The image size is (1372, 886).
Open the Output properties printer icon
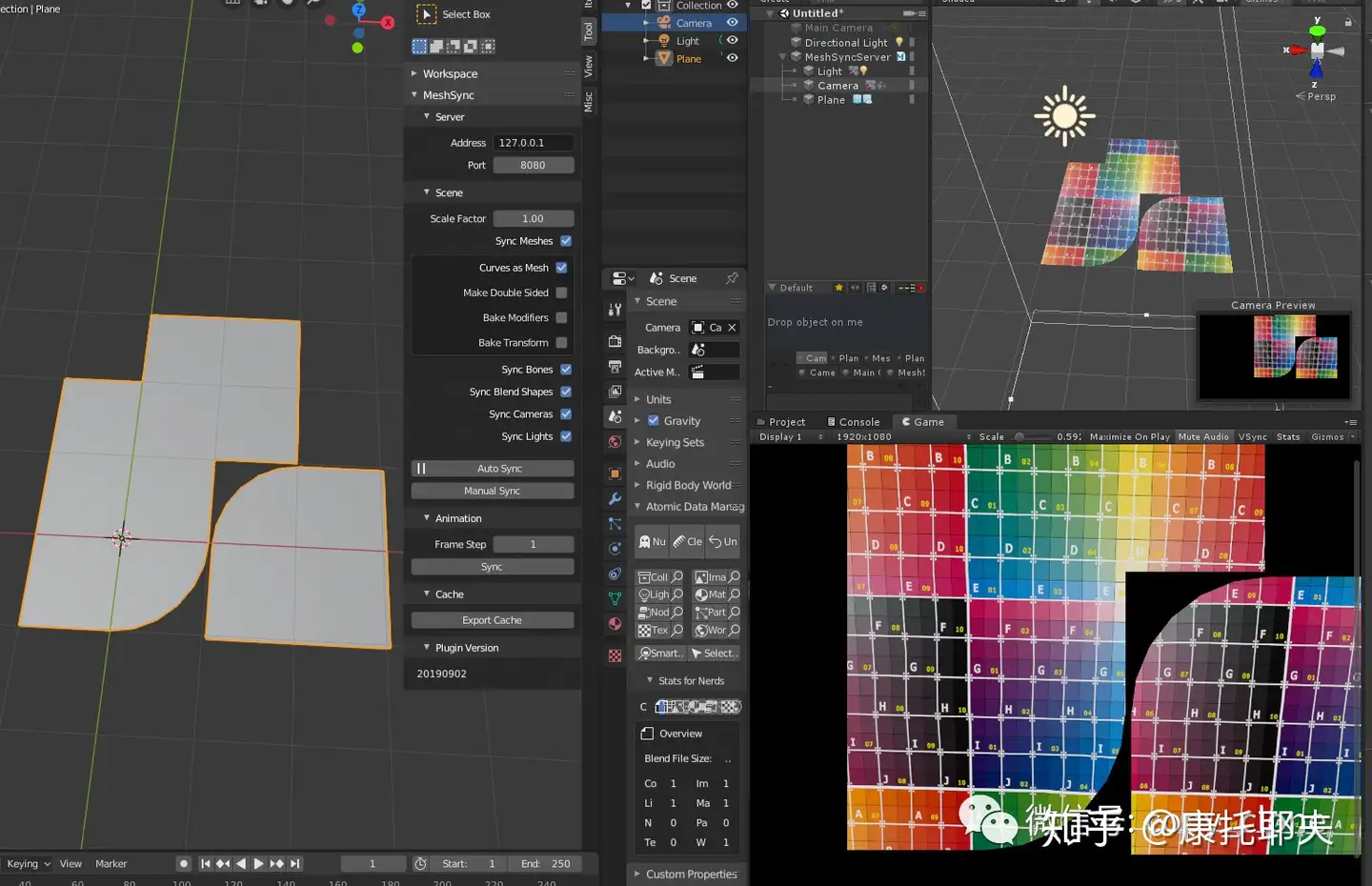[x=615, y=366]
